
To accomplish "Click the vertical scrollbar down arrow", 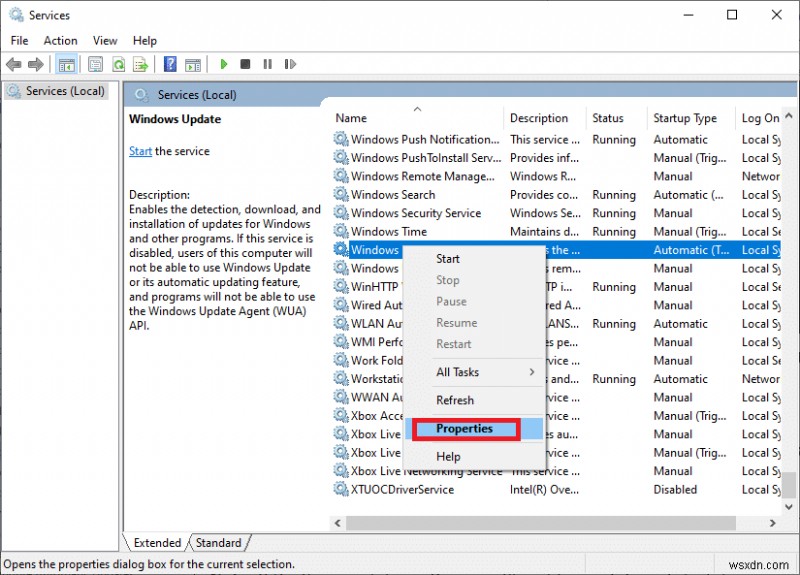I will 789,507.
